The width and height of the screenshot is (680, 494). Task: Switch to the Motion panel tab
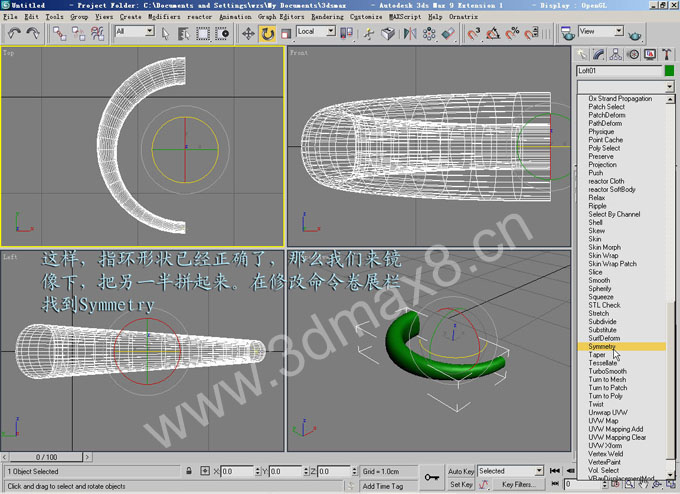click(633, 55)
